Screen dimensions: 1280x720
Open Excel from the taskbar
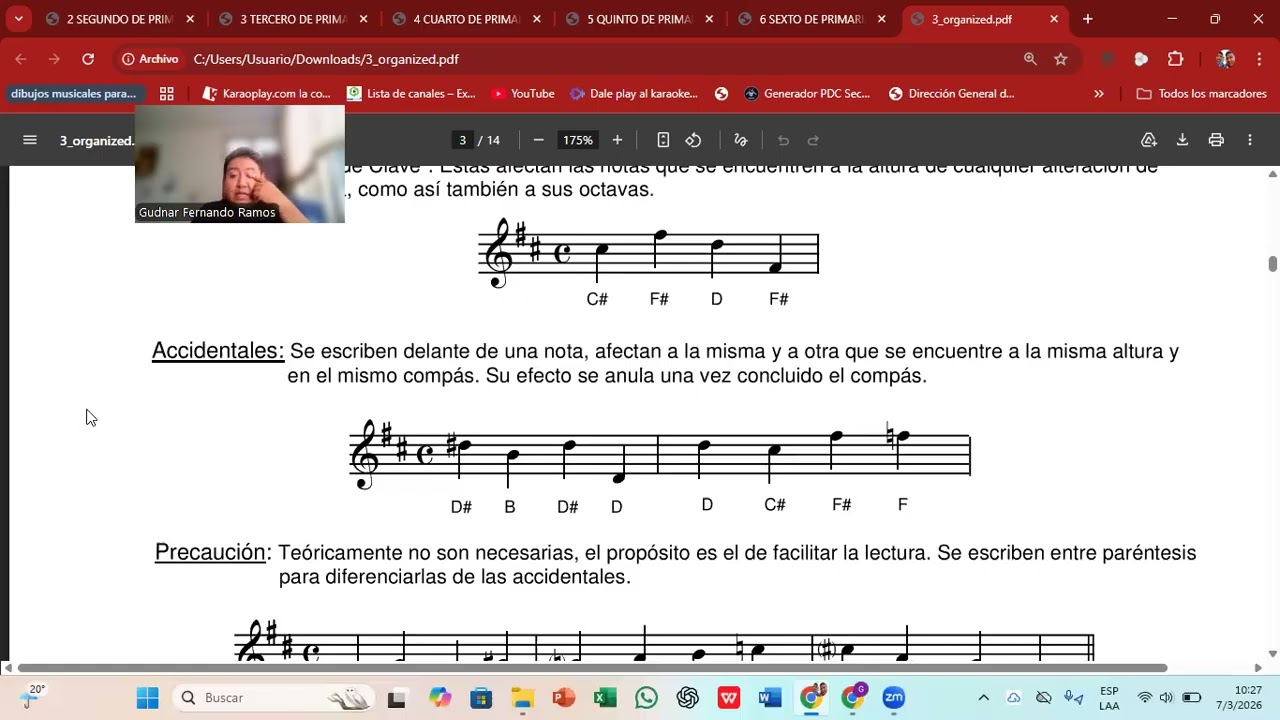(x=605, y=697)
